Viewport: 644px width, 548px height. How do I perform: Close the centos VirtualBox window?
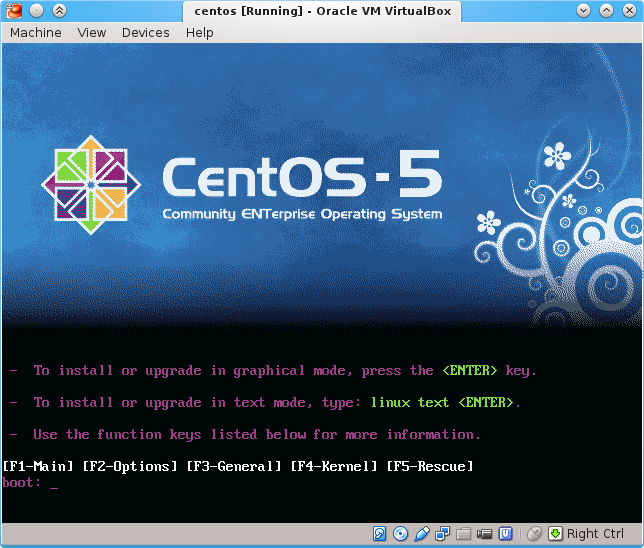click(629, 11)
